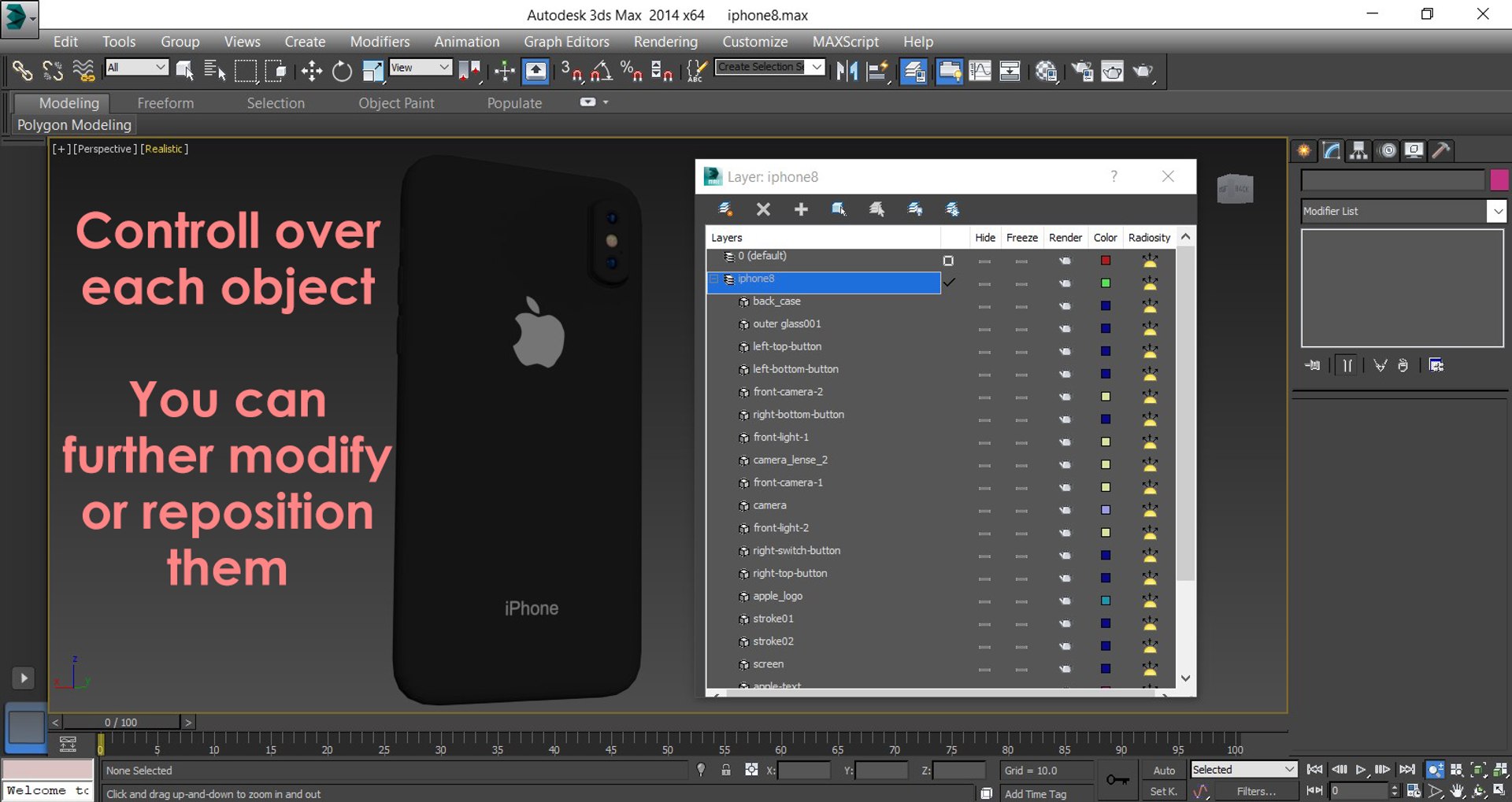
Task: Click the Auto key button
Action: 1164,771
